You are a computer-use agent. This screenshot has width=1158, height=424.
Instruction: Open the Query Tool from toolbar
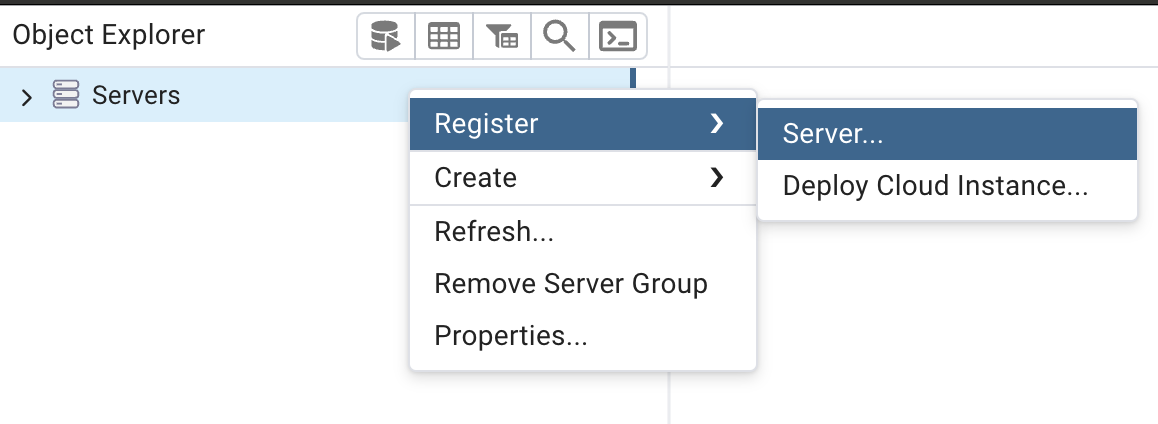[385, 37]
